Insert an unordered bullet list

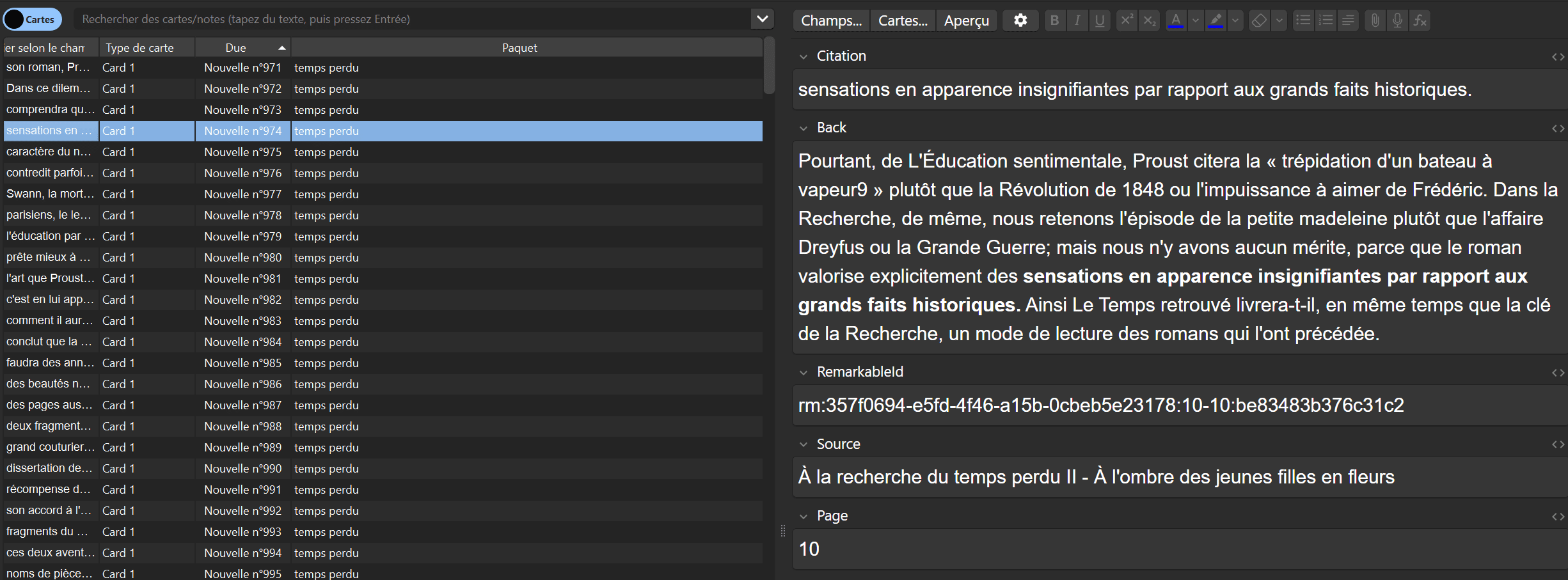1303,20
